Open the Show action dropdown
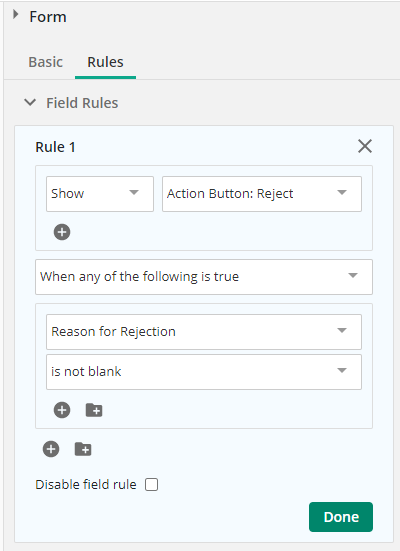 pyautogui.click(x=100, y=194)
